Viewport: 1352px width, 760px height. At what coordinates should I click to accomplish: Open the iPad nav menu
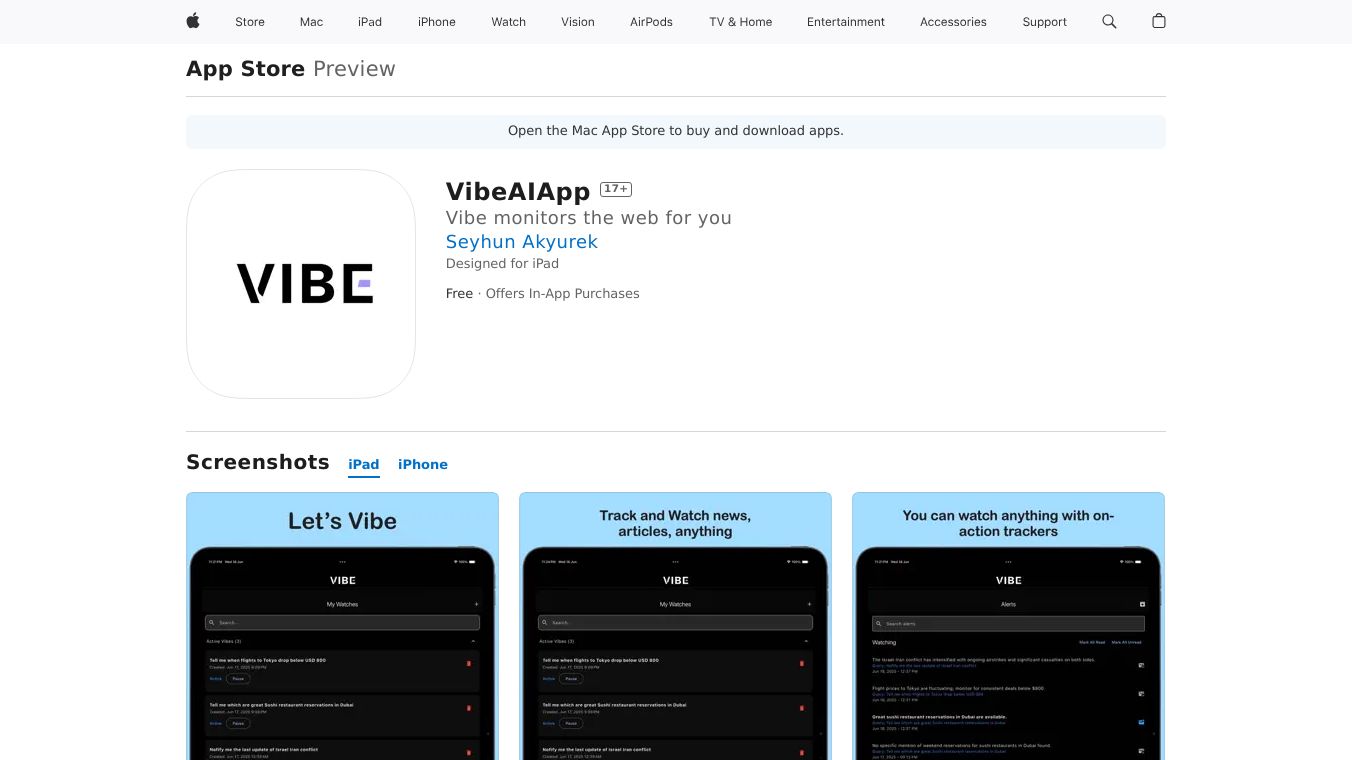coord(370,22)
